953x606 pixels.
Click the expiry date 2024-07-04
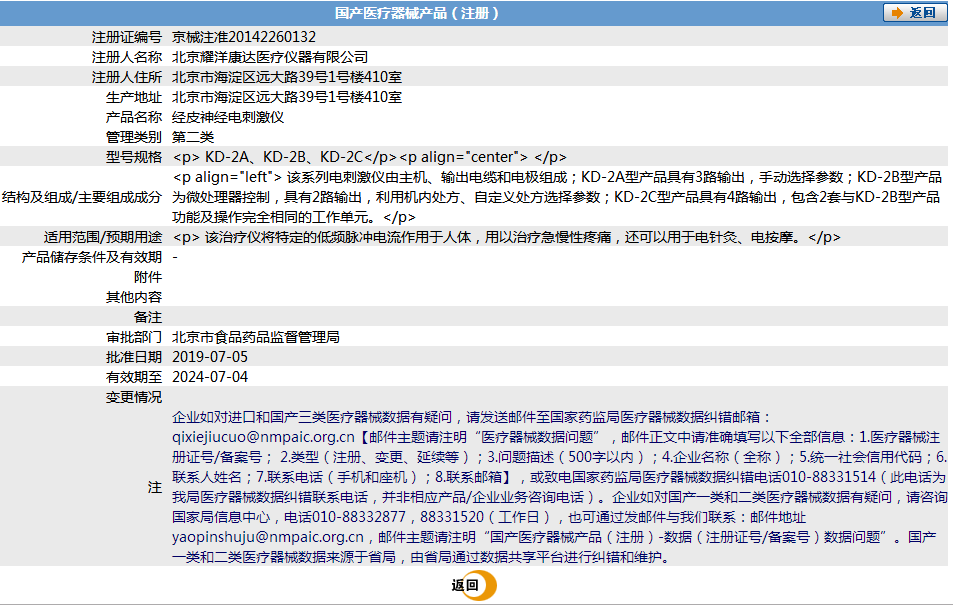(210, 377)
